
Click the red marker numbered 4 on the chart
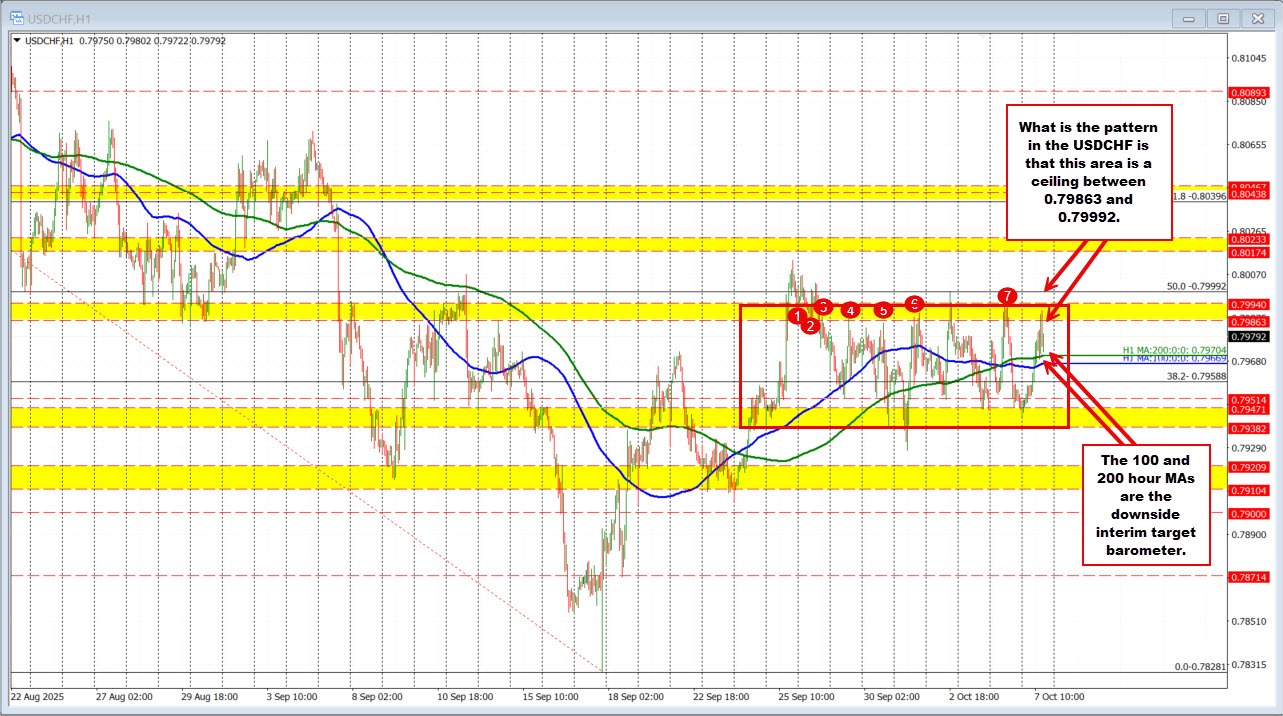click(x=851, y=310)
